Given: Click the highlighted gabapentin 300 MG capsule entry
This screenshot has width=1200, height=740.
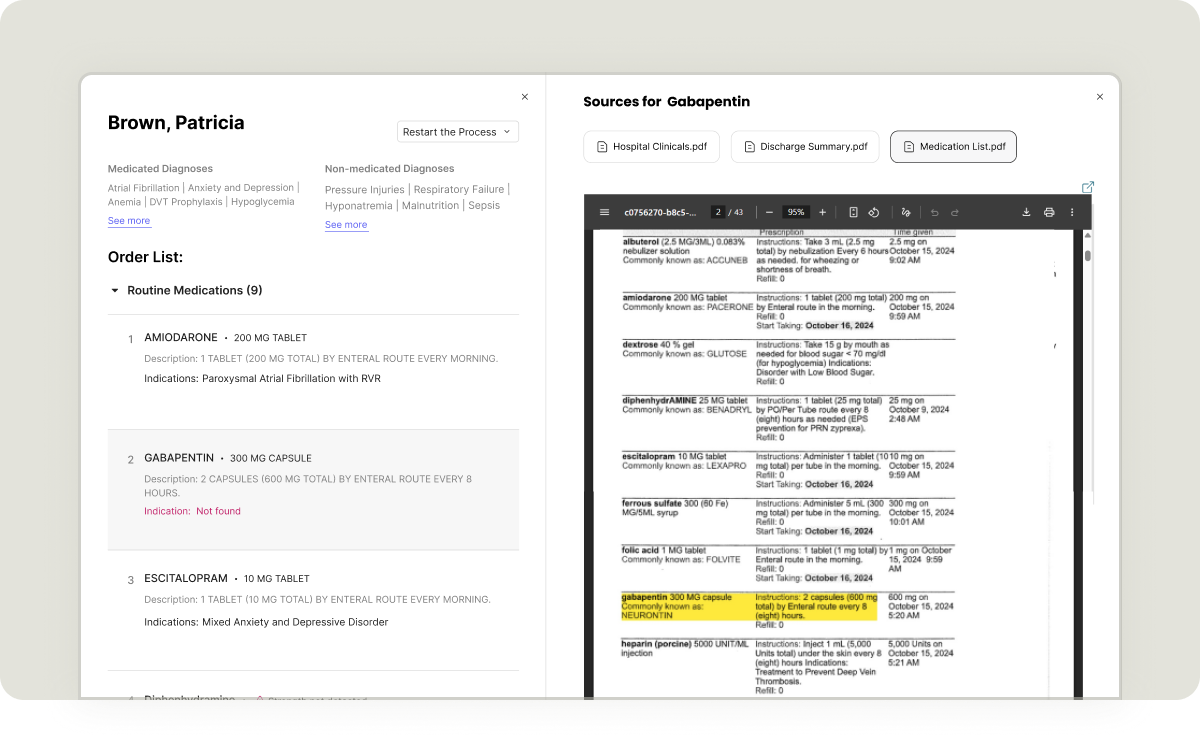Looking at the screenshot, I should 749,606.
